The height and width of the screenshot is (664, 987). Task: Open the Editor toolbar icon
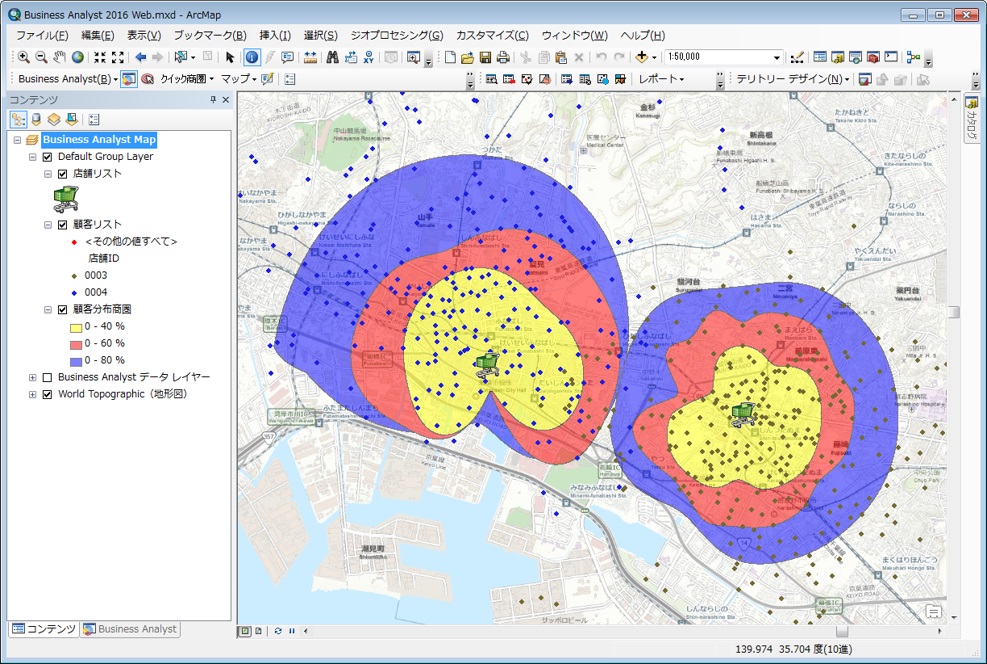click(797, 57)
